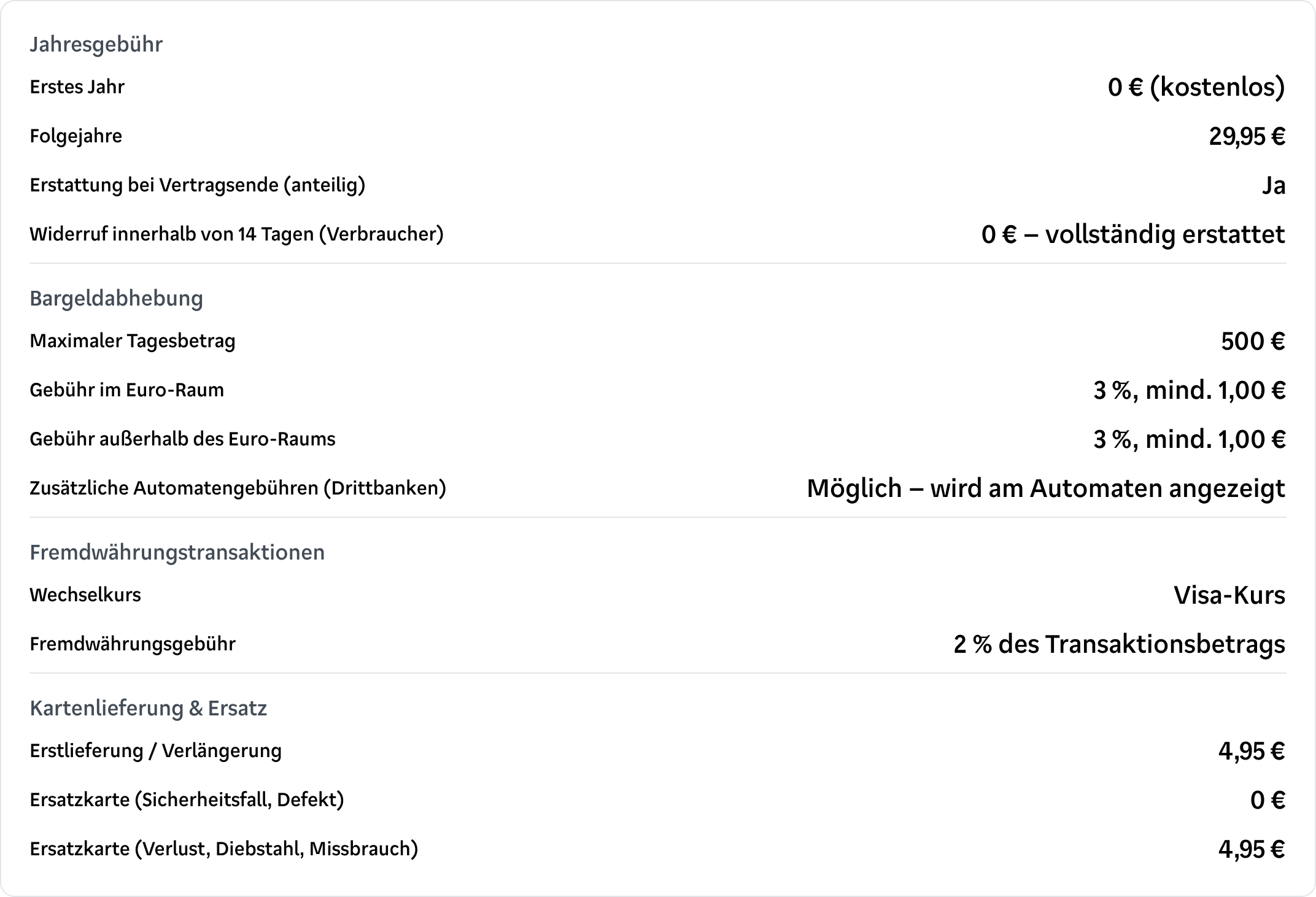Click the Folgejahre 29,95 € amount
The width and height of the screenshot is (1316, 897).
click(x=1247, y=136)
